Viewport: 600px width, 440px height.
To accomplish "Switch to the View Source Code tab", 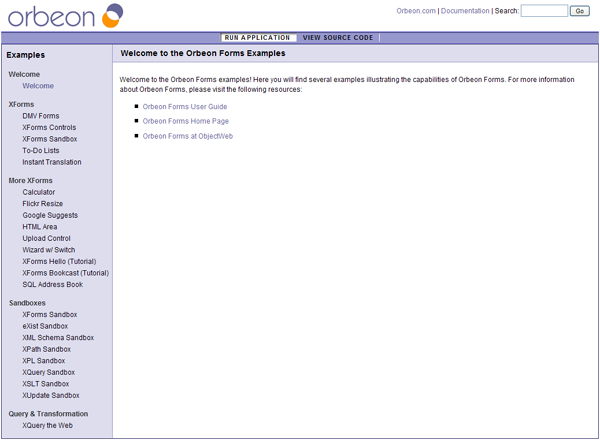I will point(337,37).
